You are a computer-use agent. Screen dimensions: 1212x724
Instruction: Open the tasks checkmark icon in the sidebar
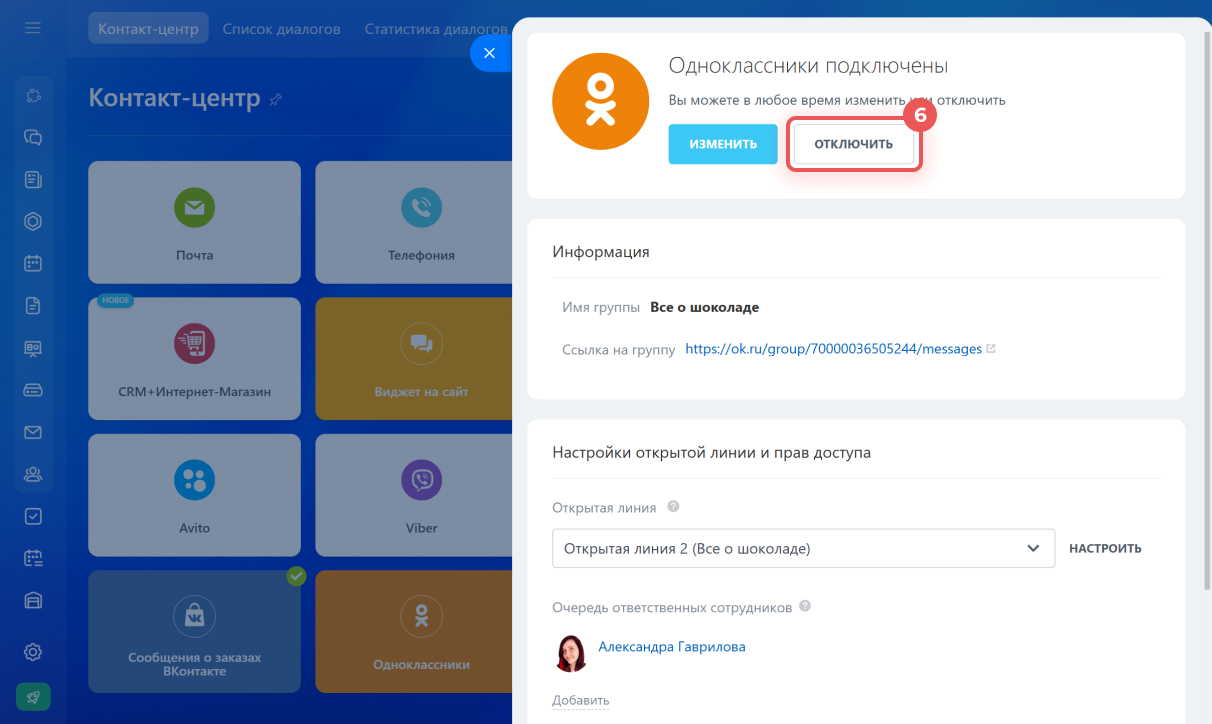pos(33,516)
